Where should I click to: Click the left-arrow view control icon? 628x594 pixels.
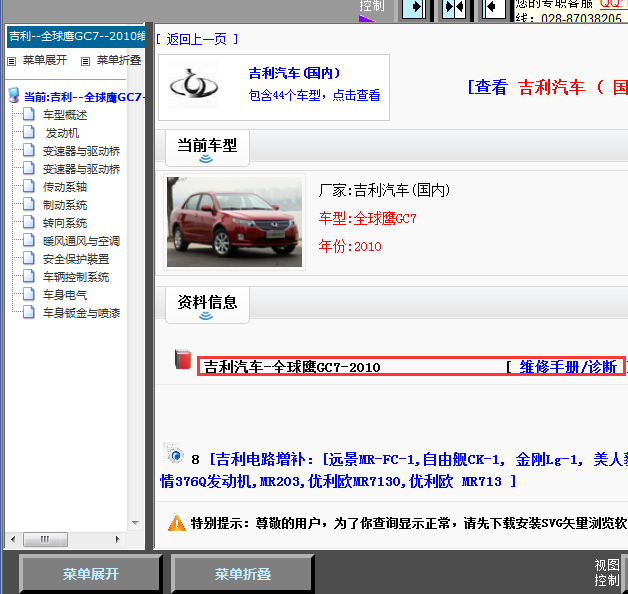[x=493, y=8]
